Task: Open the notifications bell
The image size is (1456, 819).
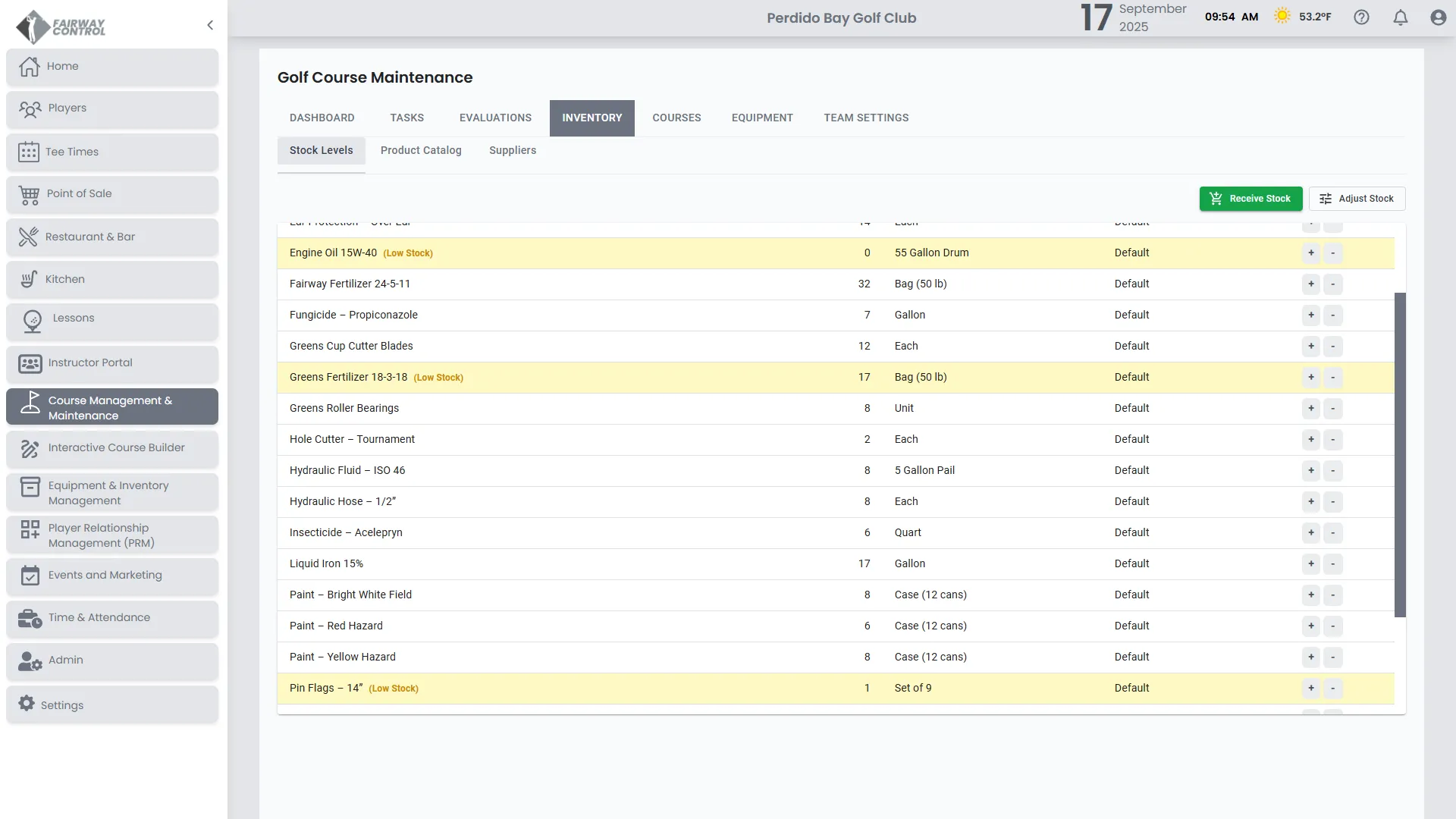Action: (x=1401, y=17)
